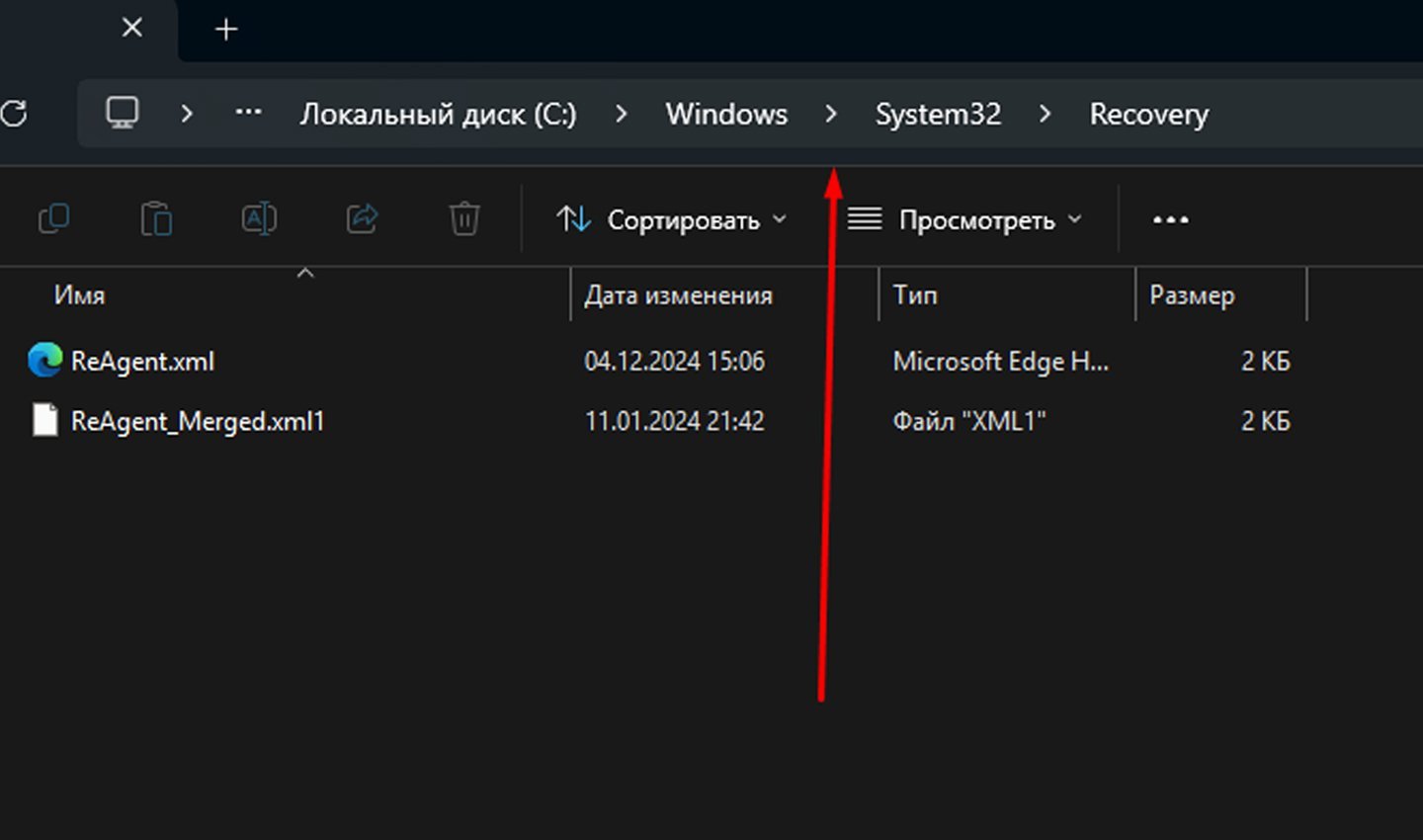This screenshot has width=1423, height=840.
Task: Click the 2 КБ size of ReAgent.xml
Action: [x=1265, y=362]
